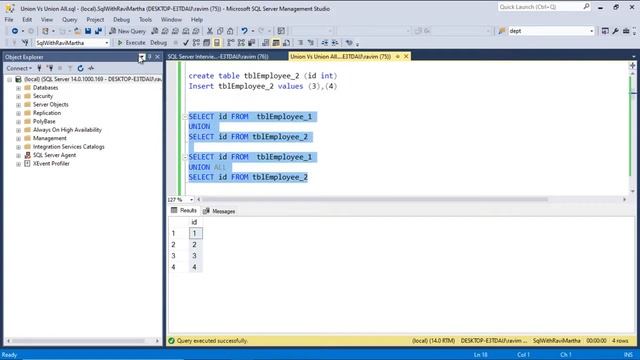Viewport: 640px width, 360px height.
Task: Switch output to Results to Text
Action: pos(265,42)
